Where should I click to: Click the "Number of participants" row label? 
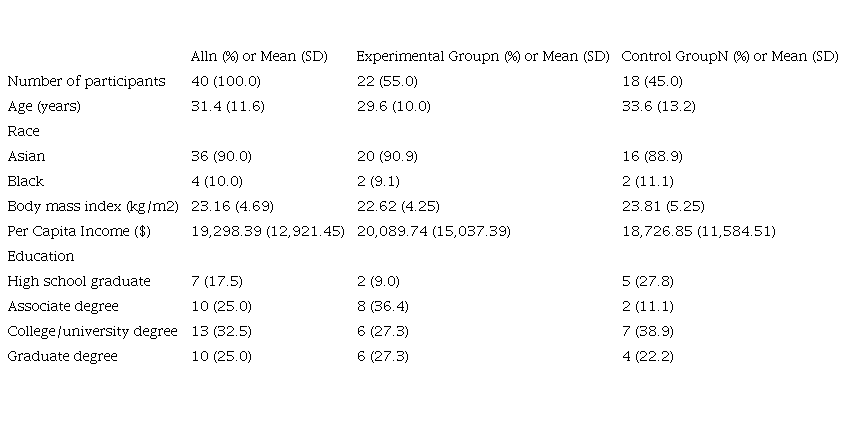click(x=86, y=81)
